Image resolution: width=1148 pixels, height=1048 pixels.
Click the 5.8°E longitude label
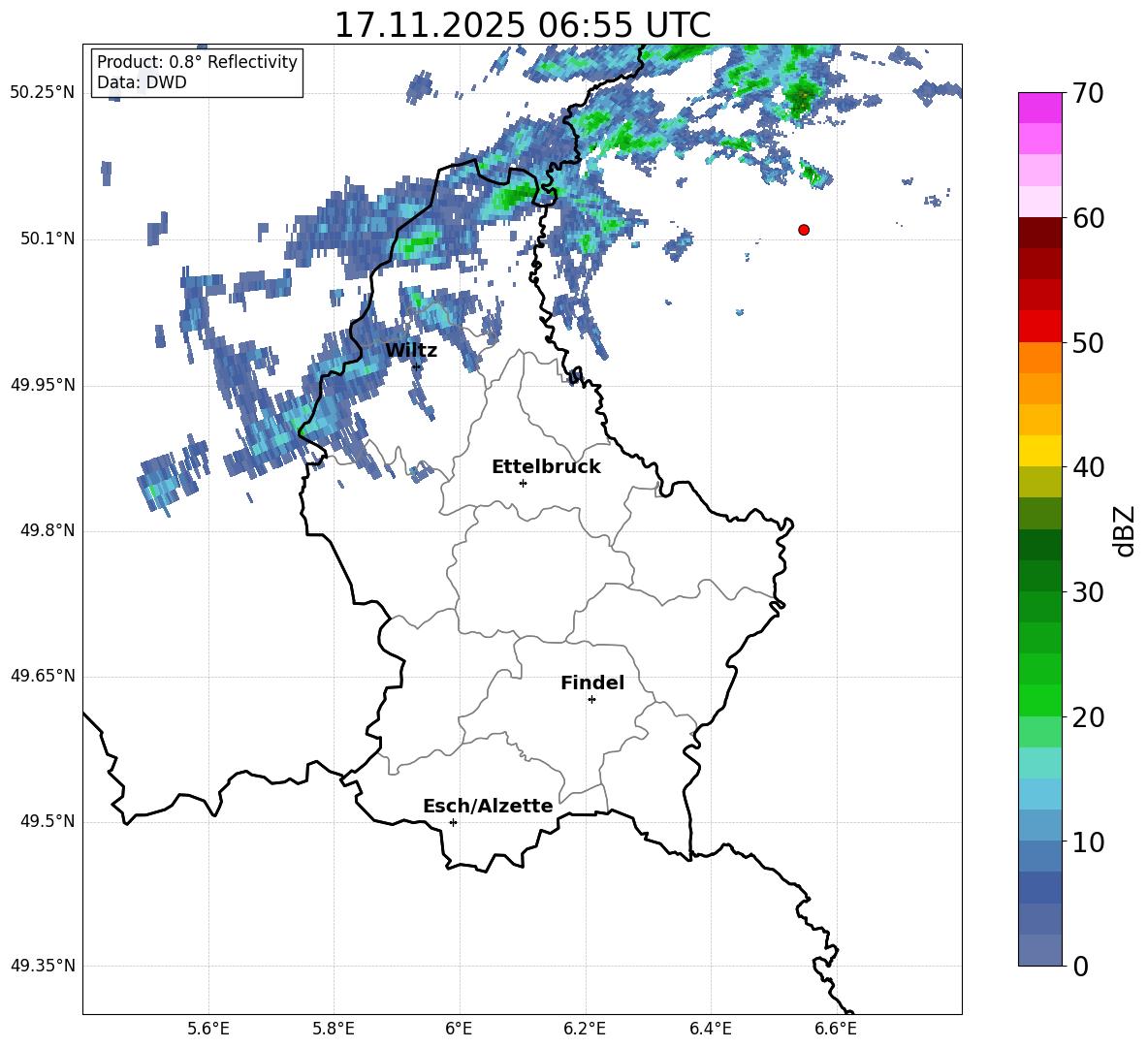click(x=334, y=1029)
